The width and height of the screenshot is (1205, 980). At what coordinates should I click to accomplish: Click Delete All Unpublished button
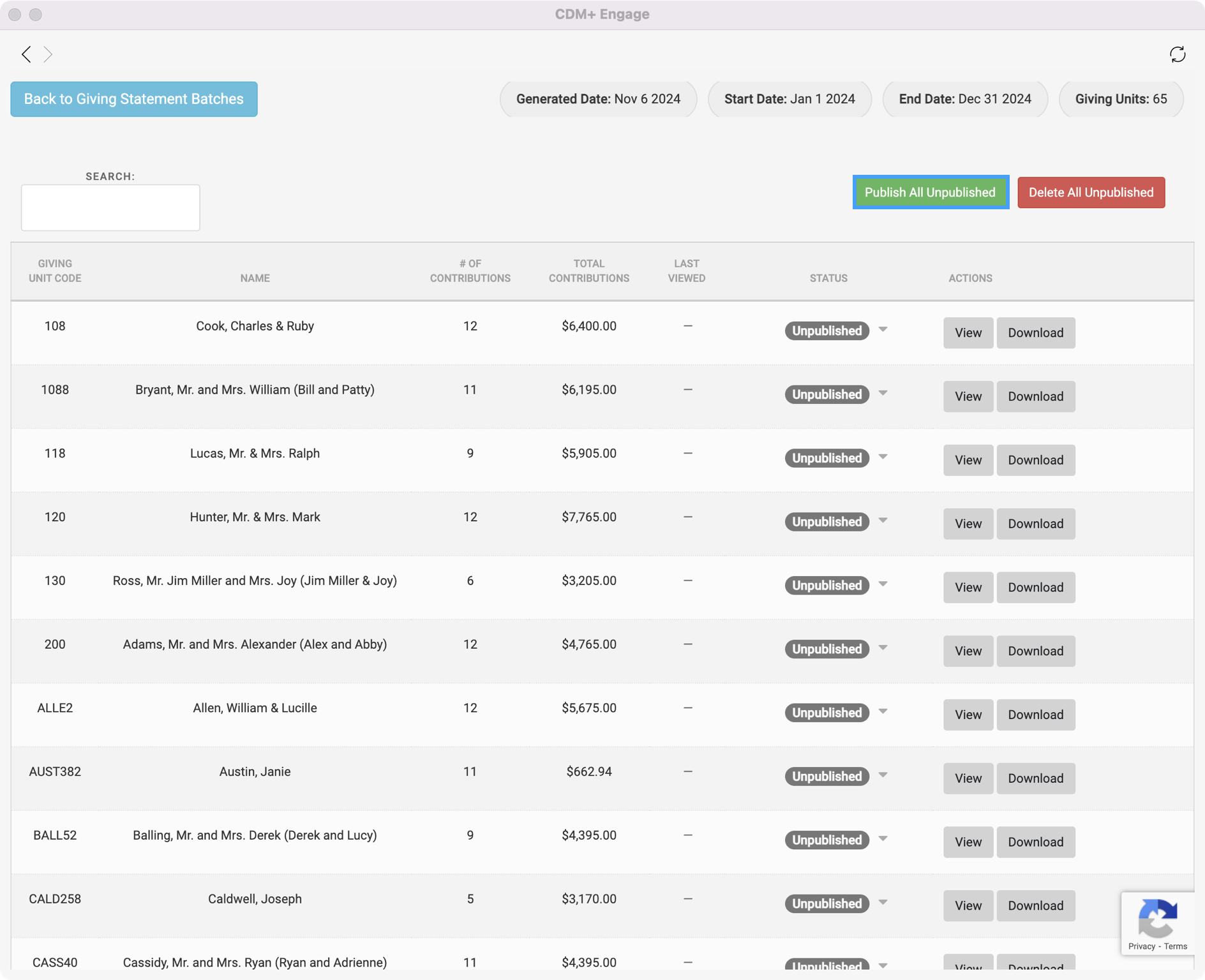coord(1091,192)
